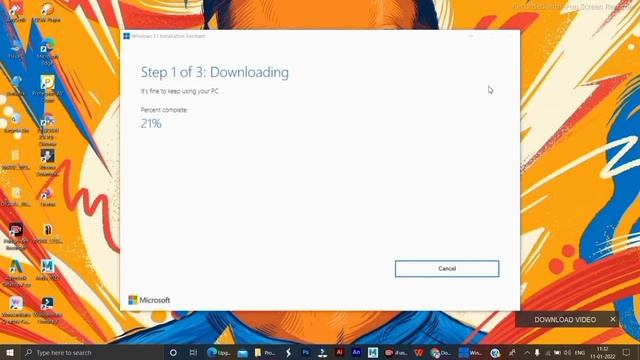Viewport: 640px width, 360px height.
Task: Click the DOWNLOAD VIDEO overlay button
Action: [565, 320]
